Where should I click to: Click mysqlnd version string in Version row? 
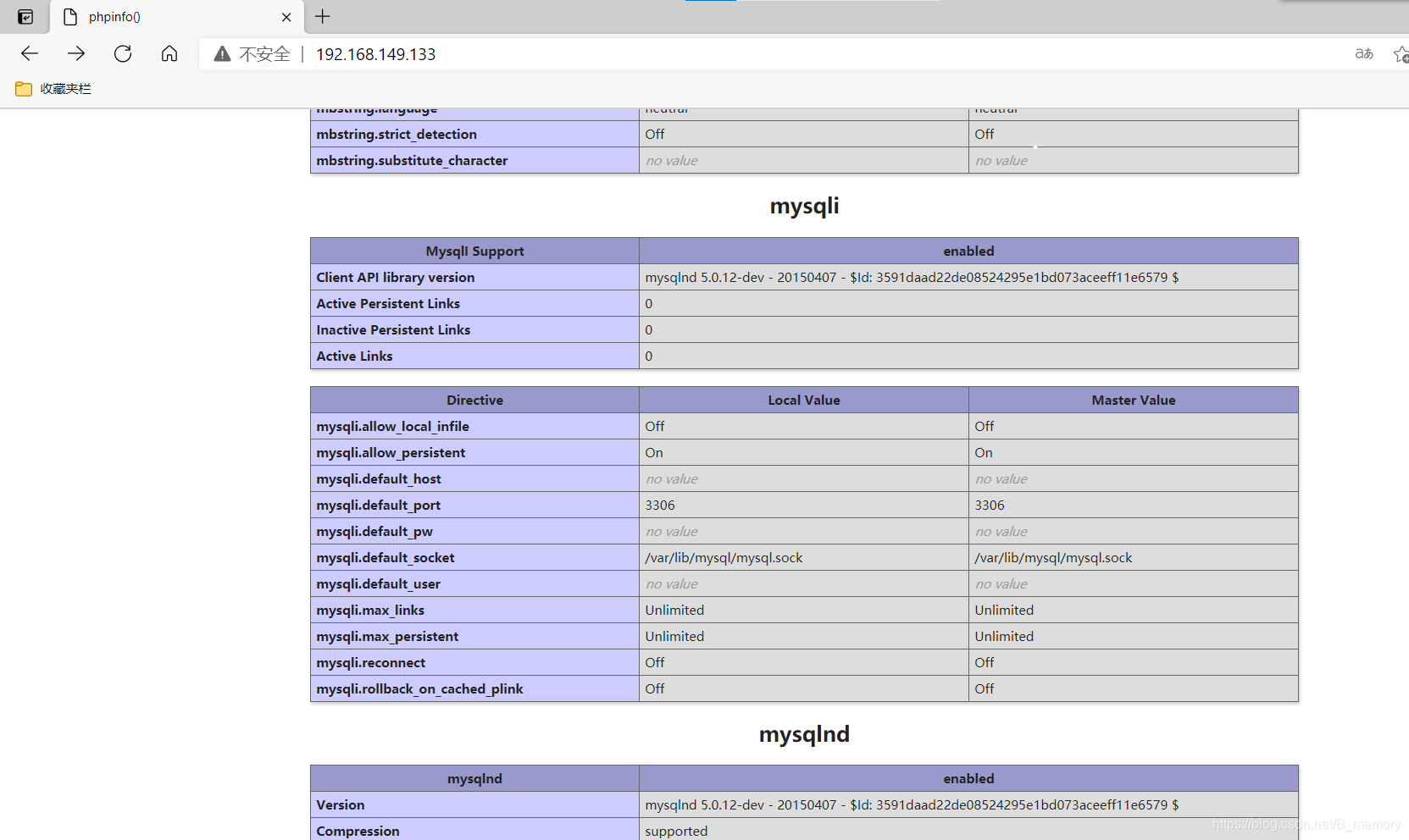(x=912, y=805)
